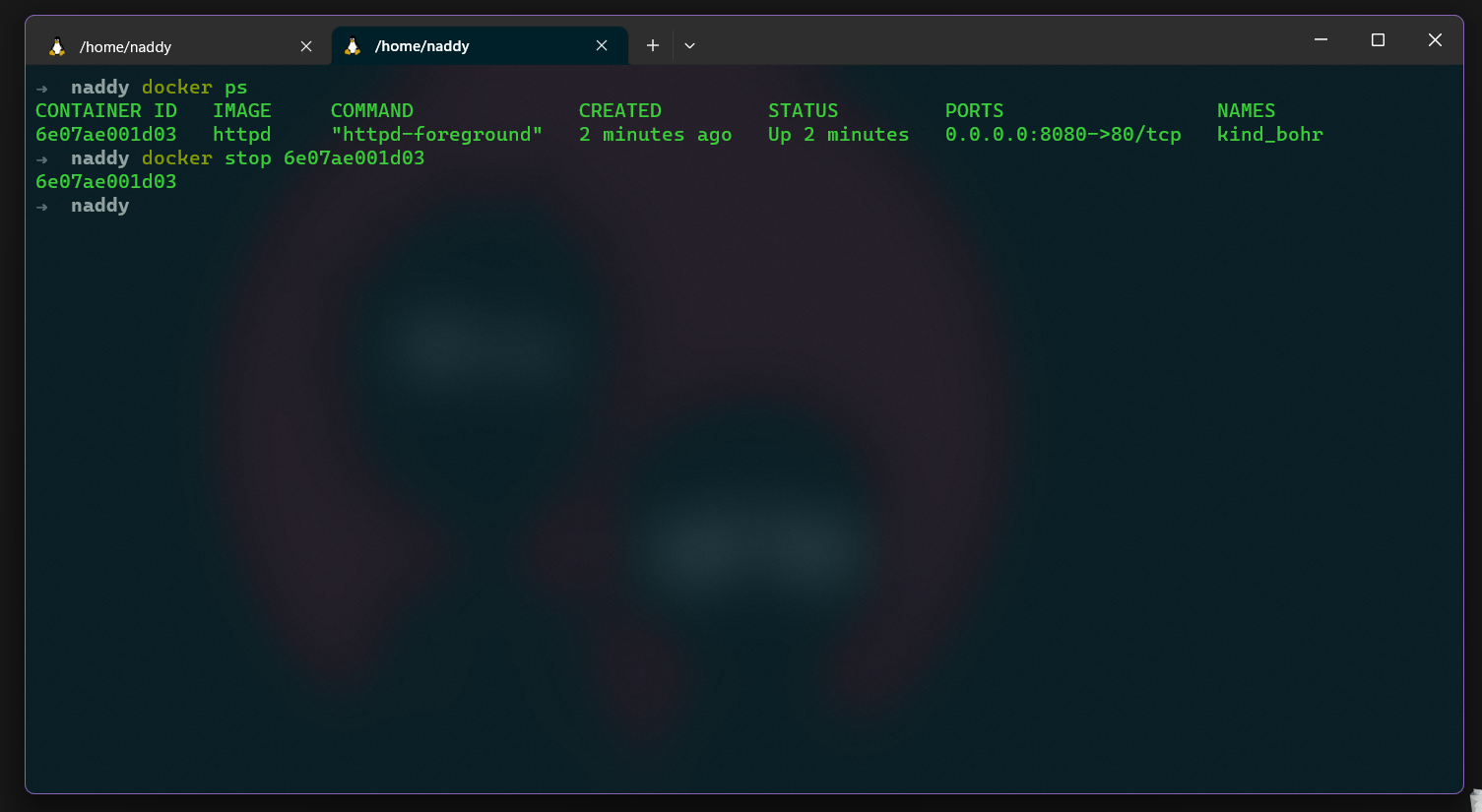Click the "httpd-foreground" command text
The image size is (1482, 812).
437,135
